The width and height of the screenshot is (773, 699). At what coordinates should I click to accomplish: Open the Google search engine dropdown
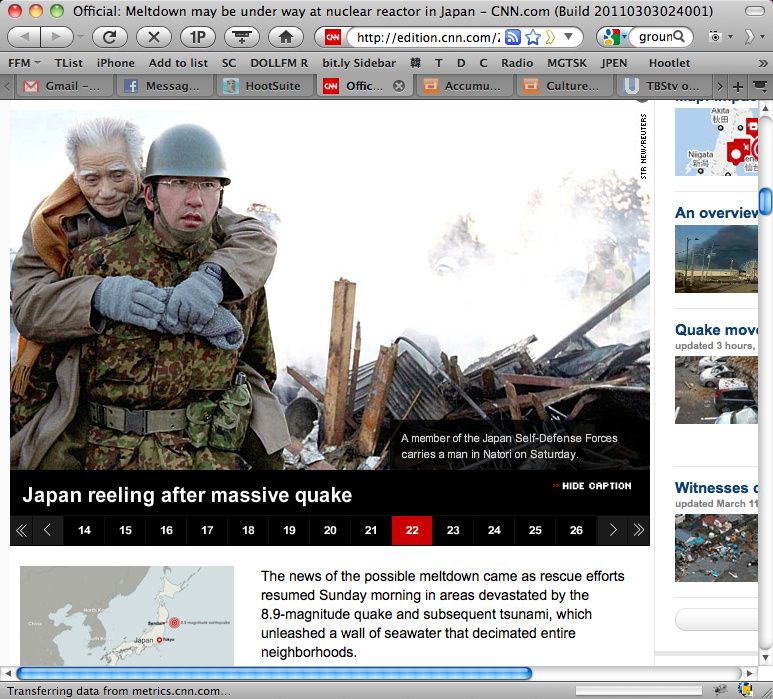pos(612,37)
